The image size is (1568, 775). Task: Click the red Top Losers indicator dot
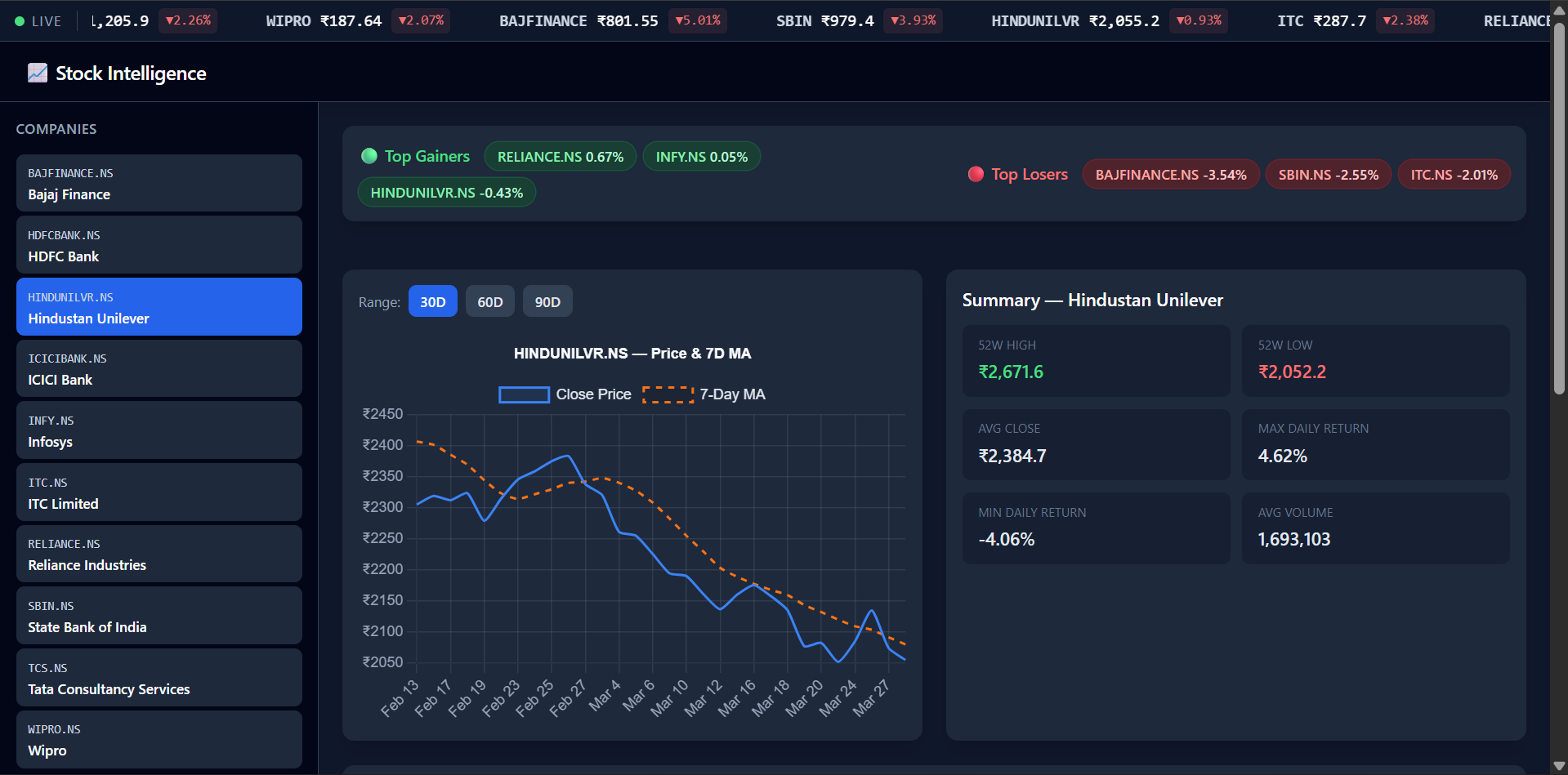(x=976, y=174)
